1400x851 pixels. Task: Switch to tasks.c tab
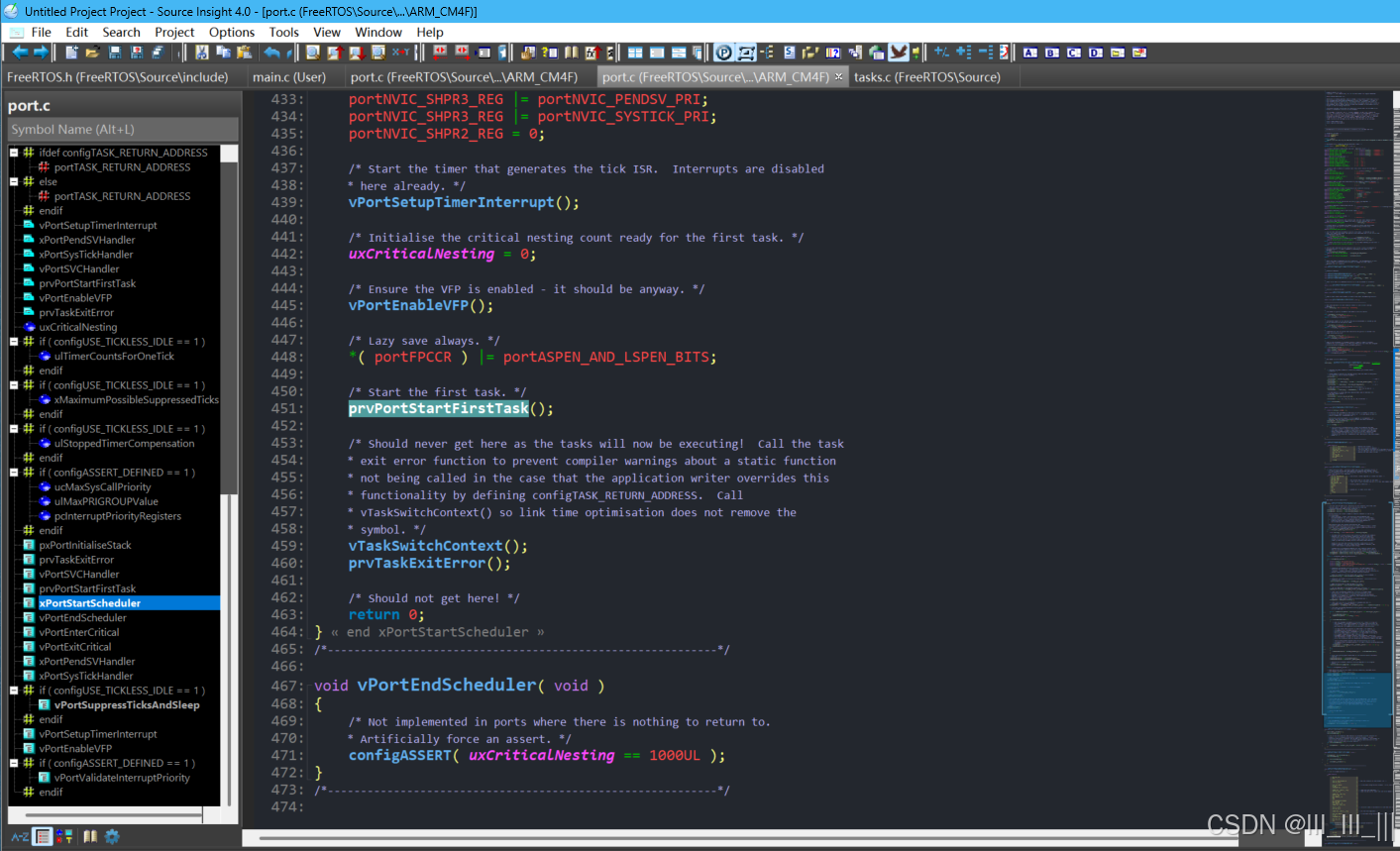pyautogui.click(x=927, y=76)
